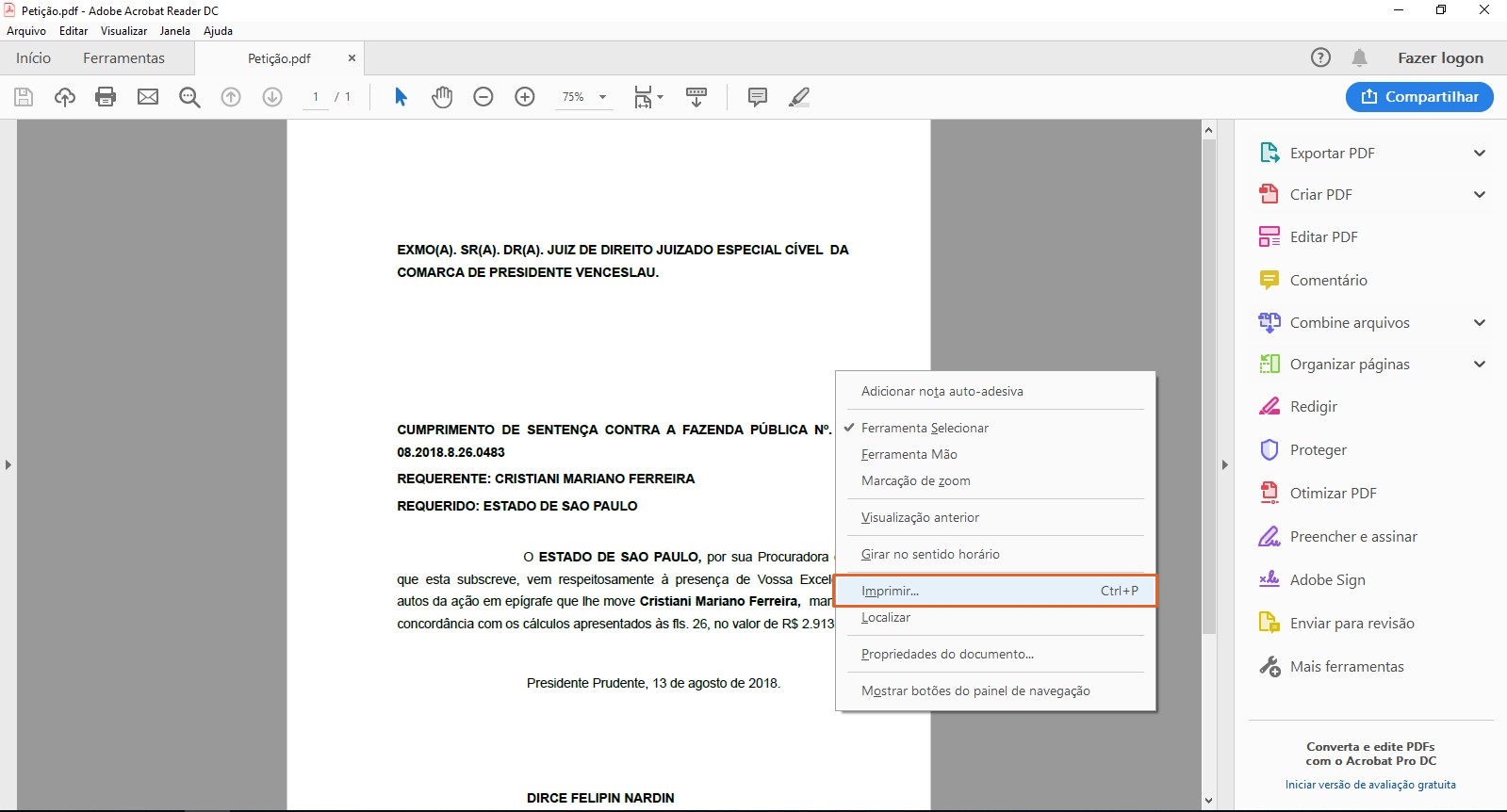This screenshot has width=1507, height=812.
Task: Go to previous page arrow icon
Action: pos(231,97)
